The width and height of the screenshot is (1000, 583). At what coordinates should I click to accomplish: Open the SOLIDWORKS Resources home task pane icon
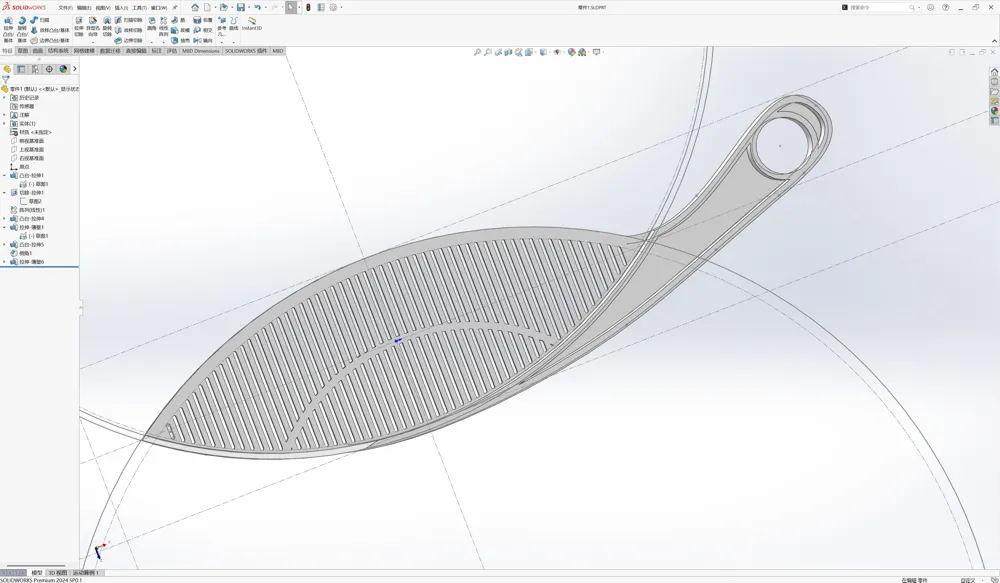[x=994, y=72]
